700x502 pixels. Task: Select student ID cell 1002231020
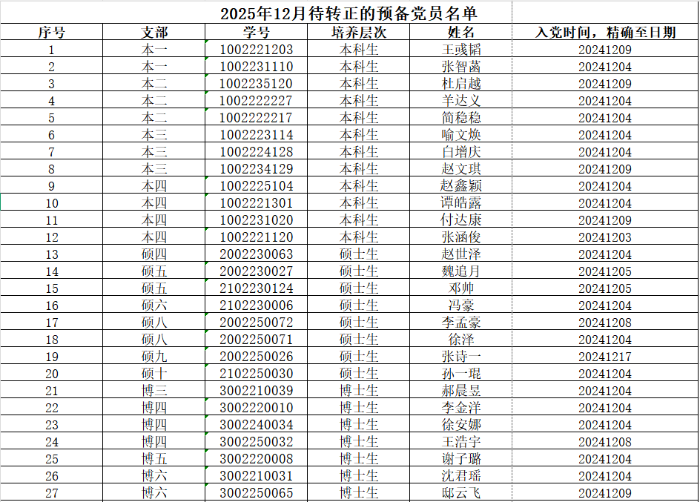click(x=256, y=220)
